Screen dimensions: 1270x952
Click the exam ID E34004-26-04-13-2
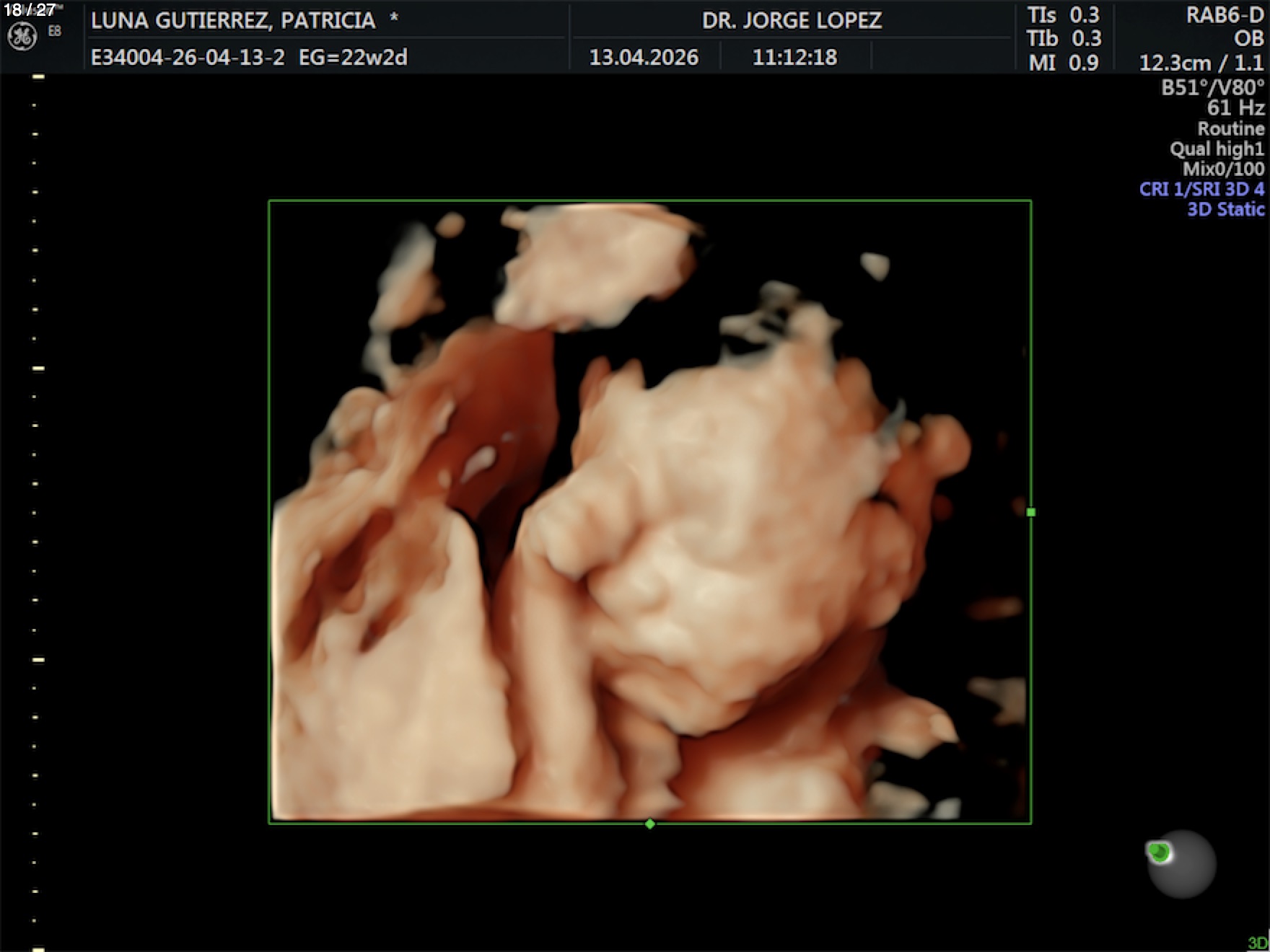tap(188, 57)
